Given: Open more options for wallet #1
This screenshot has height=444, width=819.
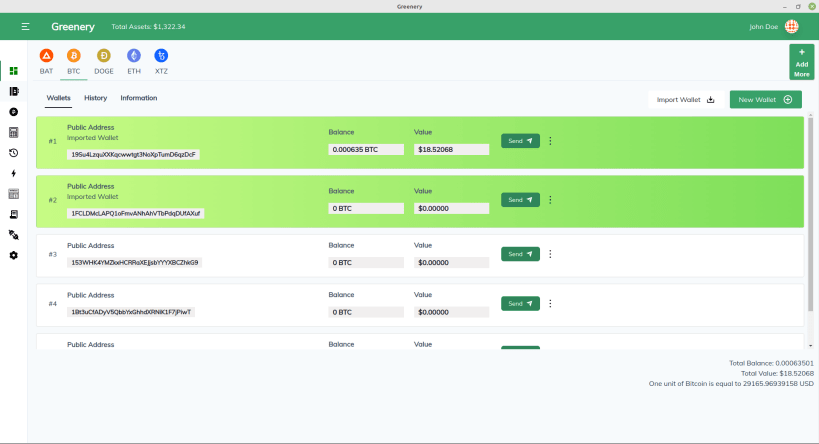Looking at the screenshot, I should 550,141.
